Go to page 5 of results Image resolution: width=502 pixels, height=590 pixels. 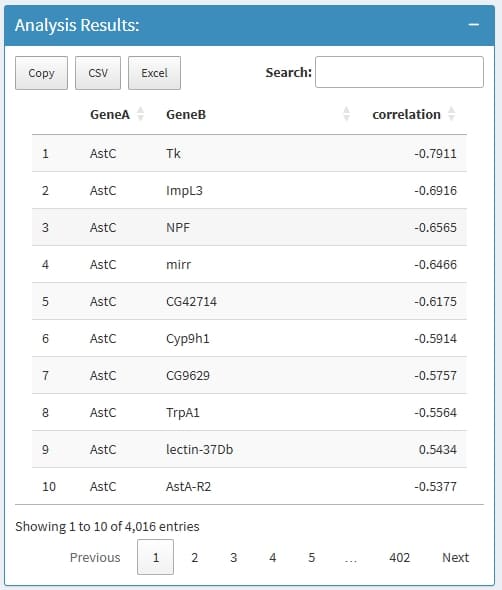[x=312, y=557]
